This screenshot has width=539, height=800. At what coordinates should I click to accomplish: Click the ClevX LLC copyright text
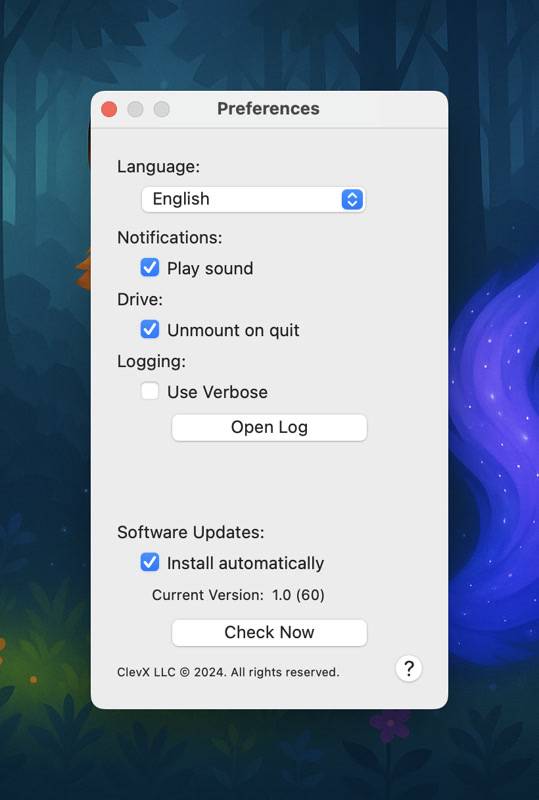tap(228, 672)
